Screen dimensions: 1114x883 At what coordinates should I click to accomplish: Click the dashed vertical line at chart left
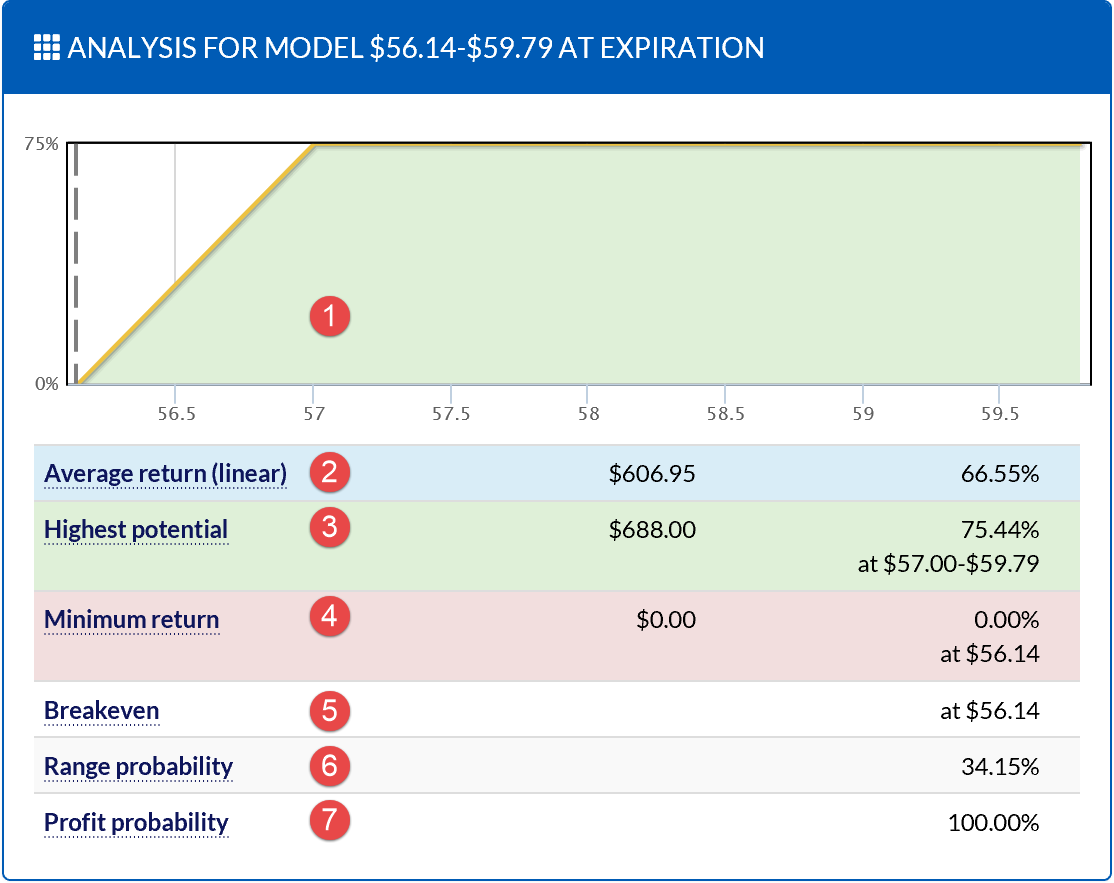77,260
